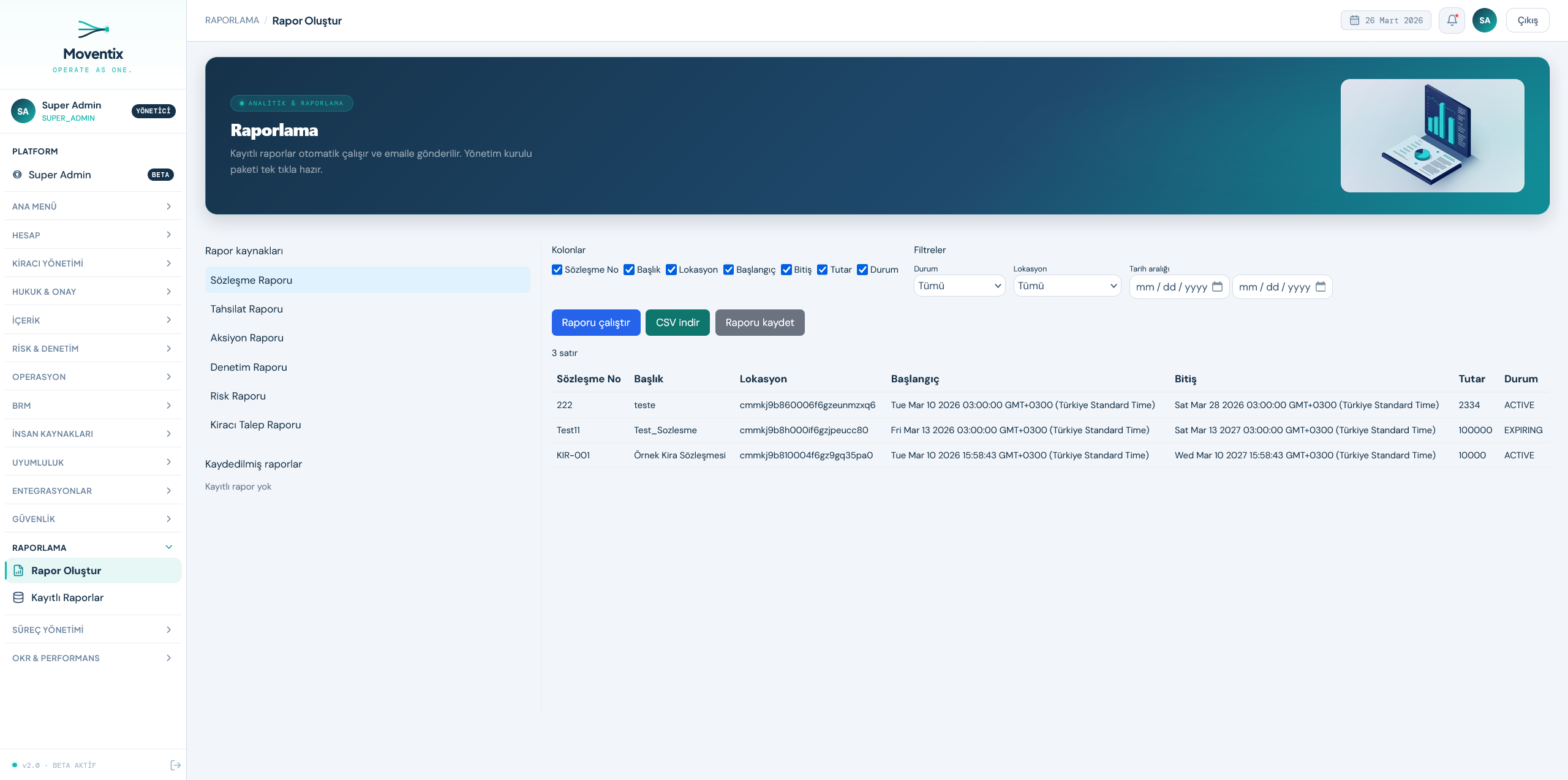Viewport: 1568px width, 780px height.
Task: Click the Sözleşme No table header
Action: coord(589,379)
